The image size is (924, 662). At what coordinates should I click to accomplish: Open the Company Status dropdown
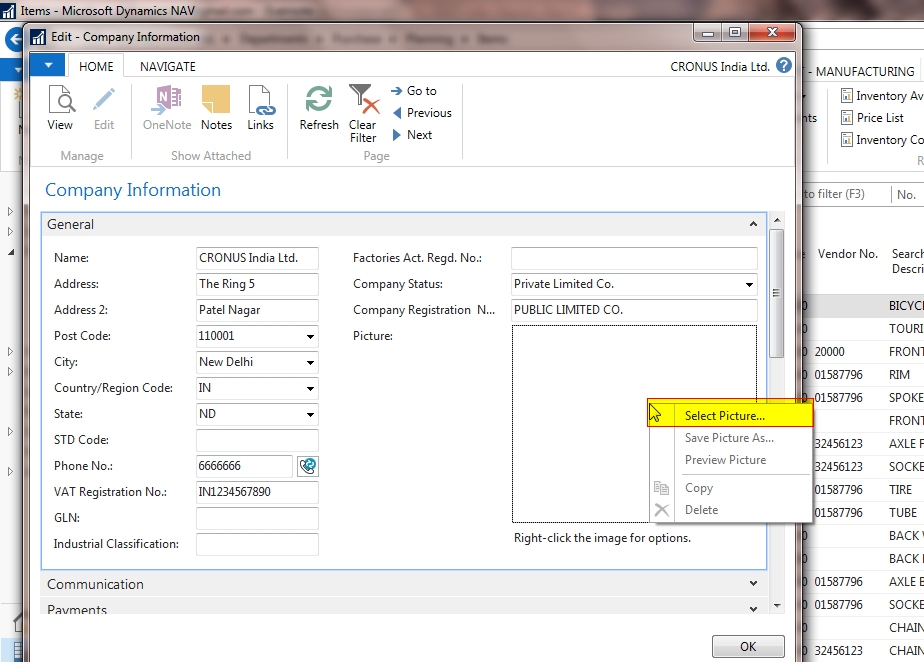[747, 284]
